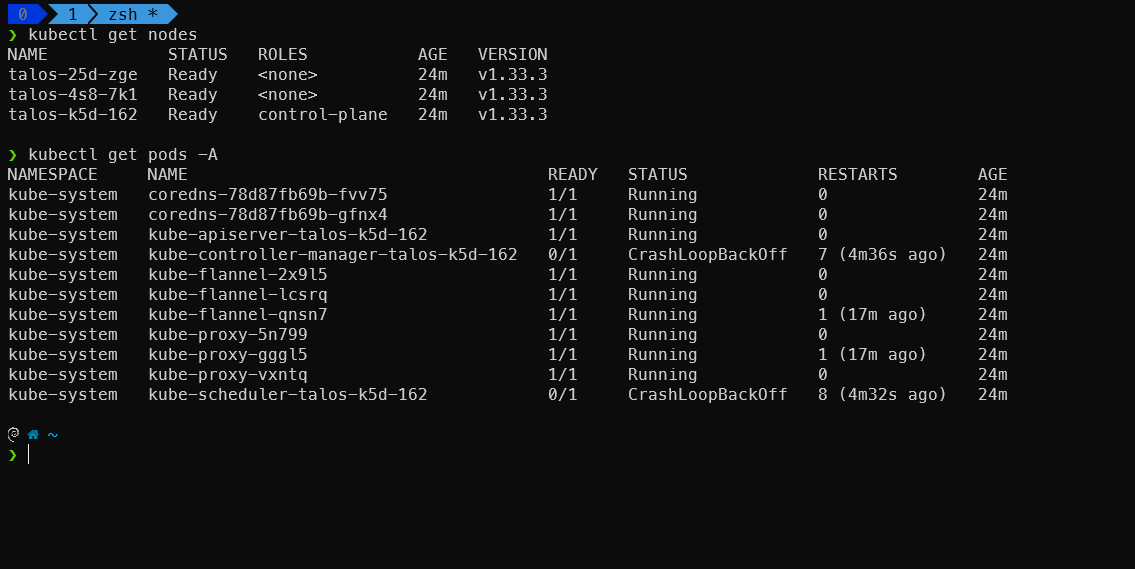Click the kube-proxy-gggl5 pod name
The image size is (1135, 569).
point(227,355)
